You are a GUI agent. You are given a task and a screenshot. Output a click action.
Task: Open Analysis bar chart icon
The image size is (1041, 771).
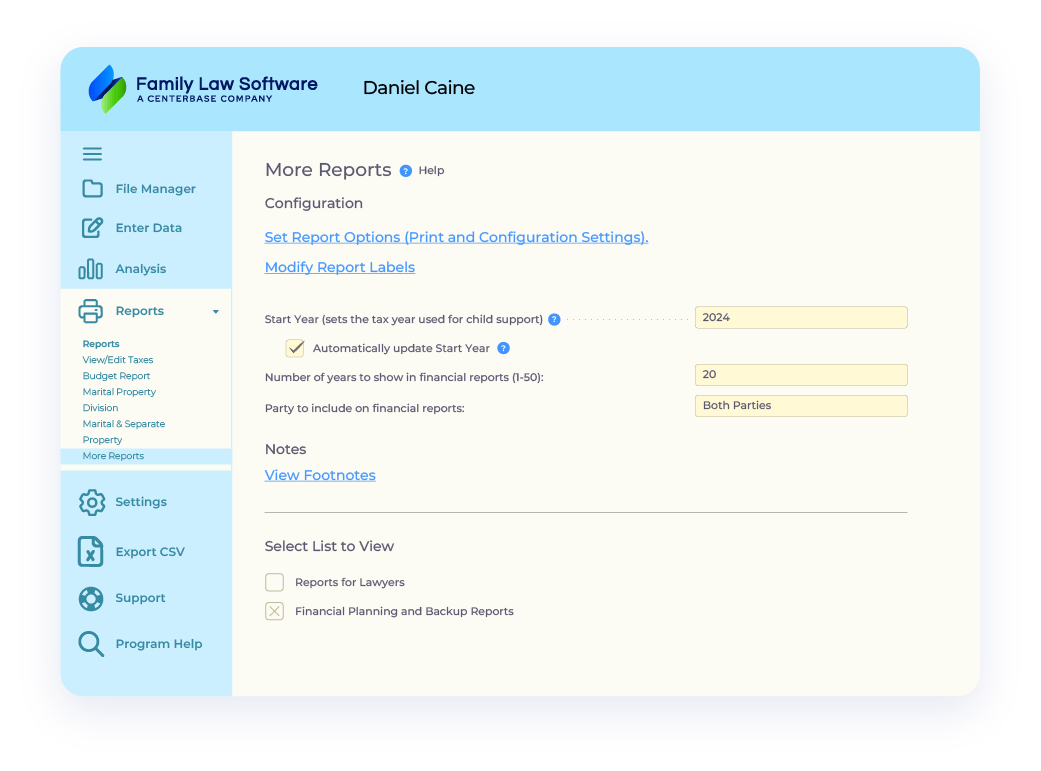point(91,269)
